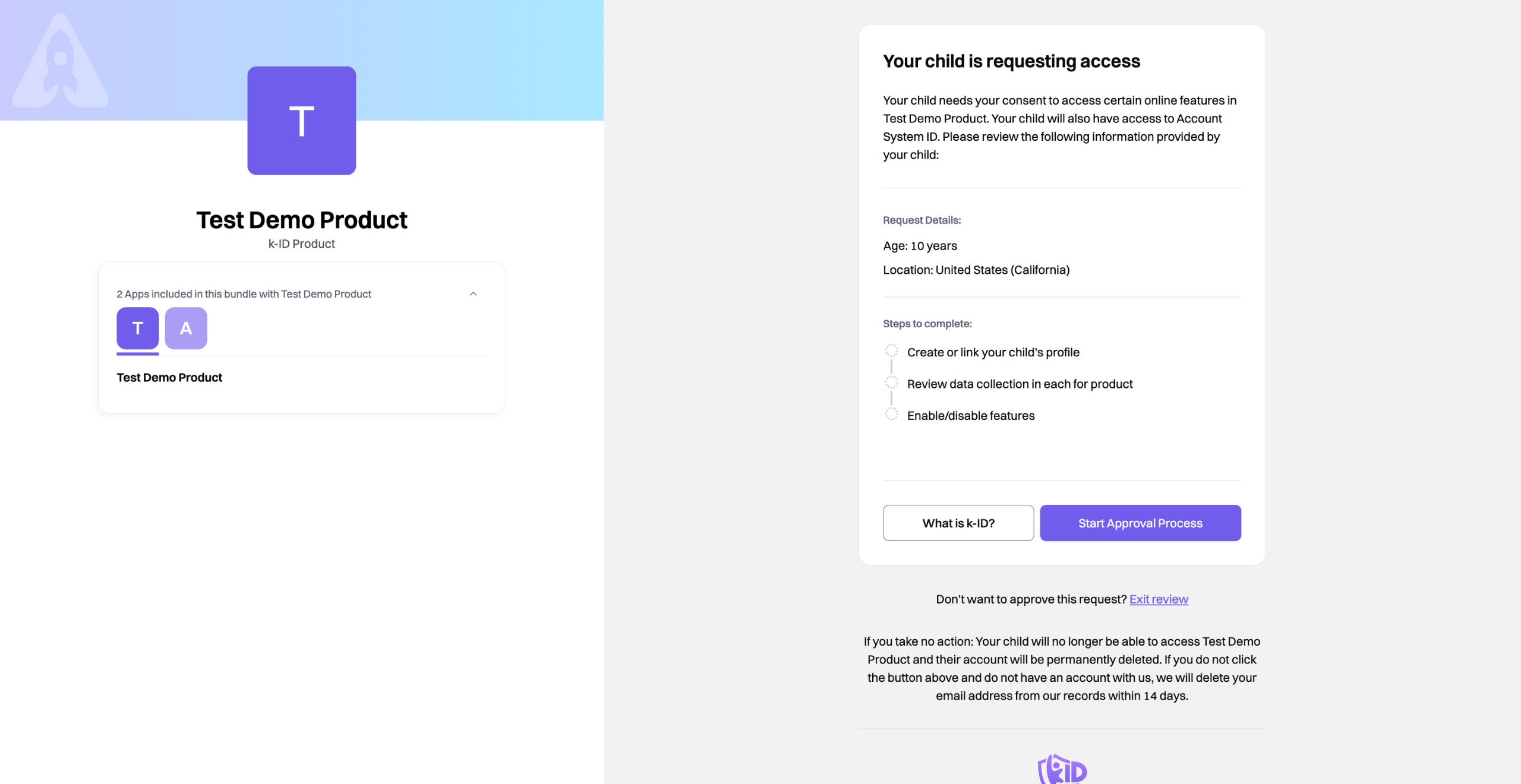Open the 'What is k-ID?' button
This screenshot has width=1521, height=784.
click(x=958, y=523)
